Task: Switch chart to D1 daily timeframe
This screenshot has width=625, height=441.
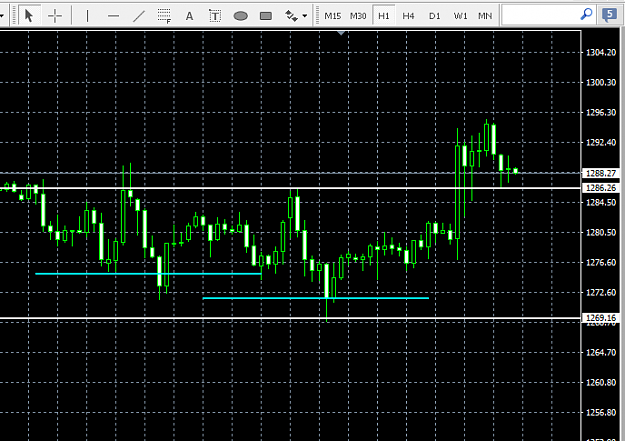Action: point(434,16)
